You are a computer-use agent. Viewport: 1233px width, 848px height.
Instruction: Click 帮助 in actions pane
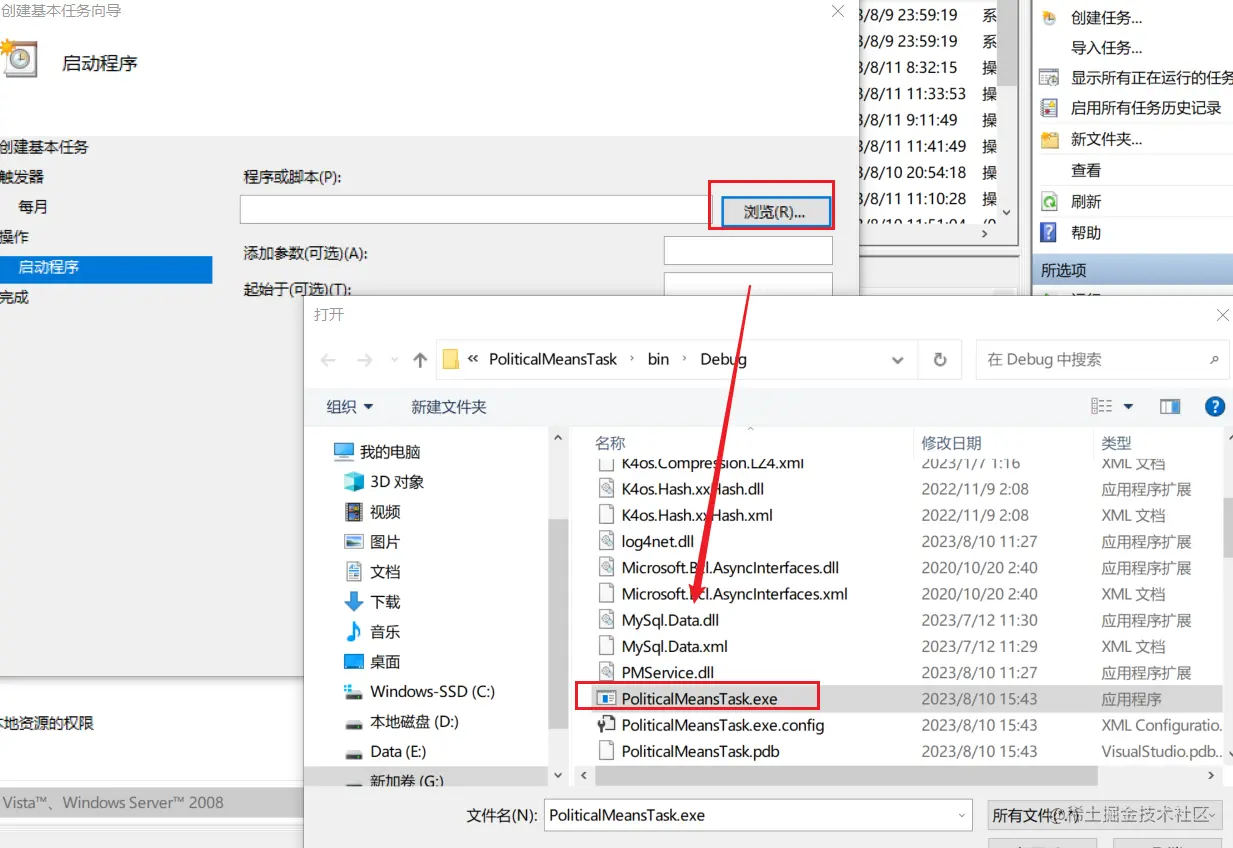click(x=1086, y=232)
